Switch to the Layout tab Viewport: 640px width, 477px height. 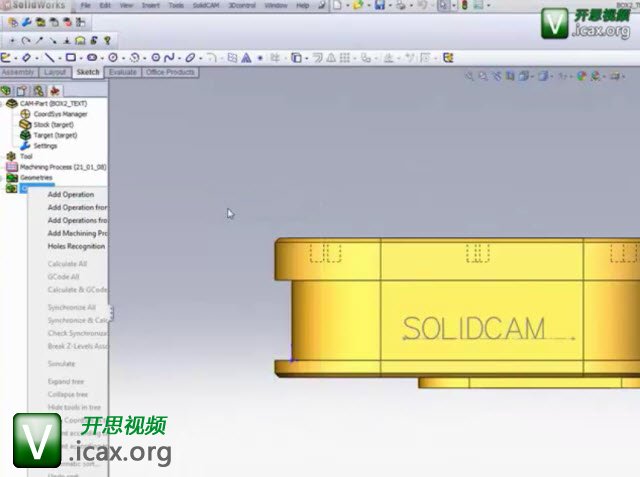[x=55, y=72]
